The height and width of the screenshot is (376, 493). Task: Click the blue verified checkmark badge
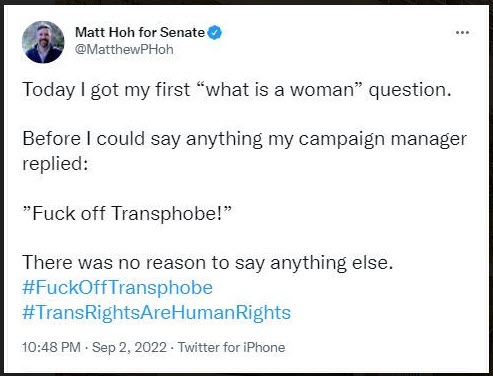[215, 33]
